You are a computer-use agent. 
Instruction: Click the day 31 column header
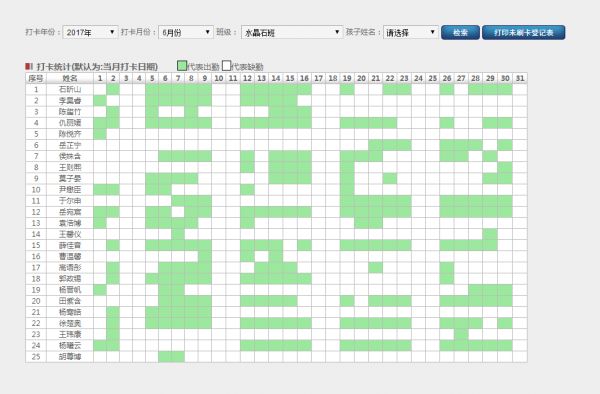tap(520, 78)
